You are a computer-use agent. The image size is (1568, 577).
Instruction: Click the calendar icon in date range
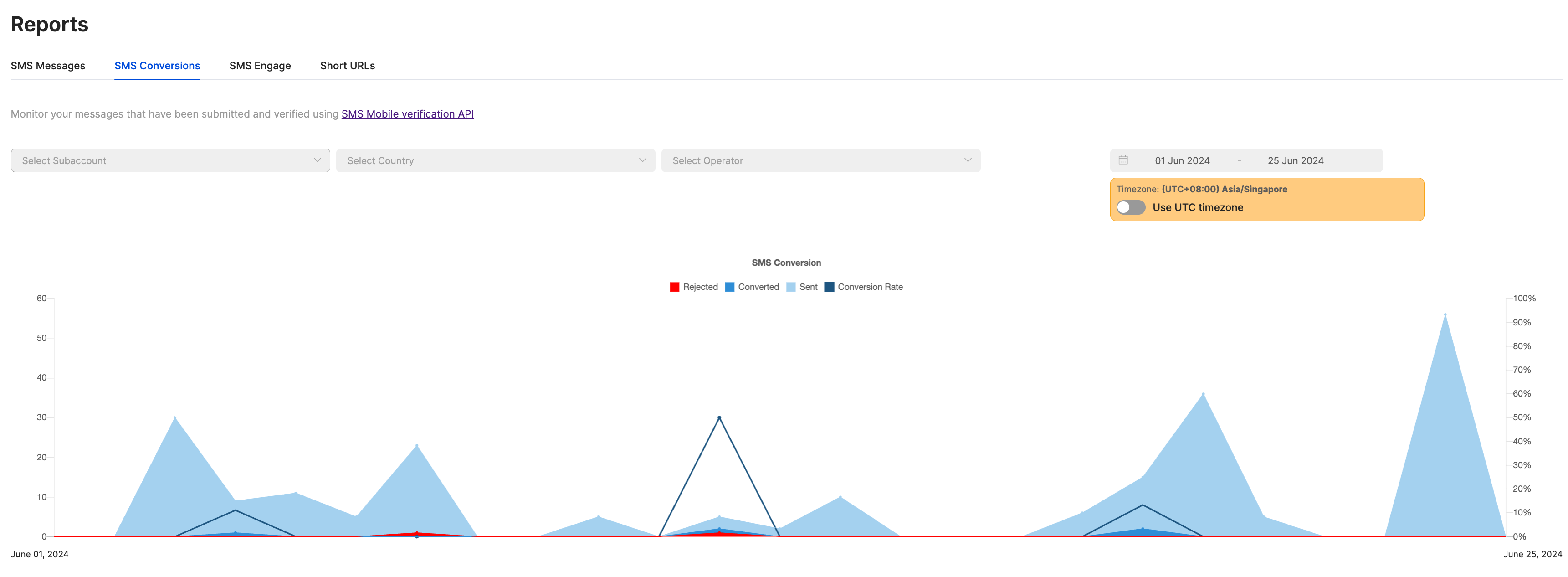pos(1123,160)
